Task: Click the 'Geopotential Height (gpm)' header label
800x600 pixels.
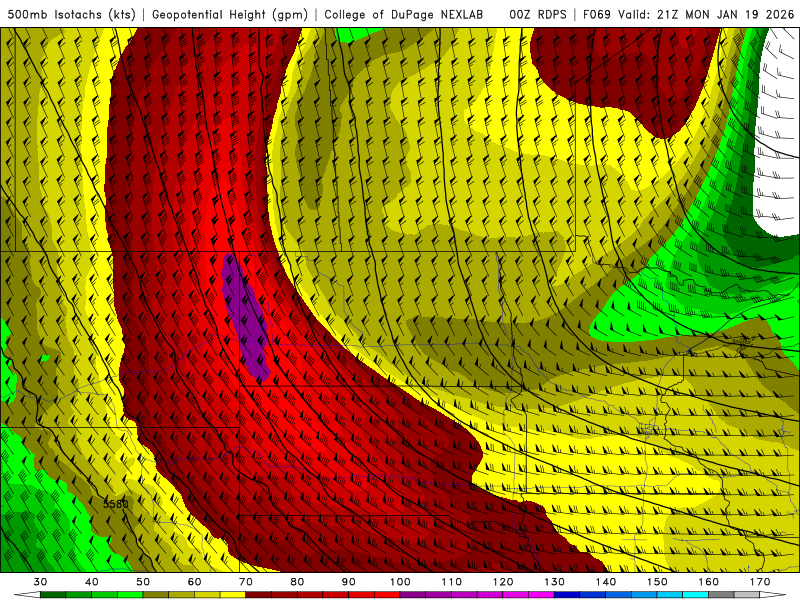Action: click(x=230, y=14)
